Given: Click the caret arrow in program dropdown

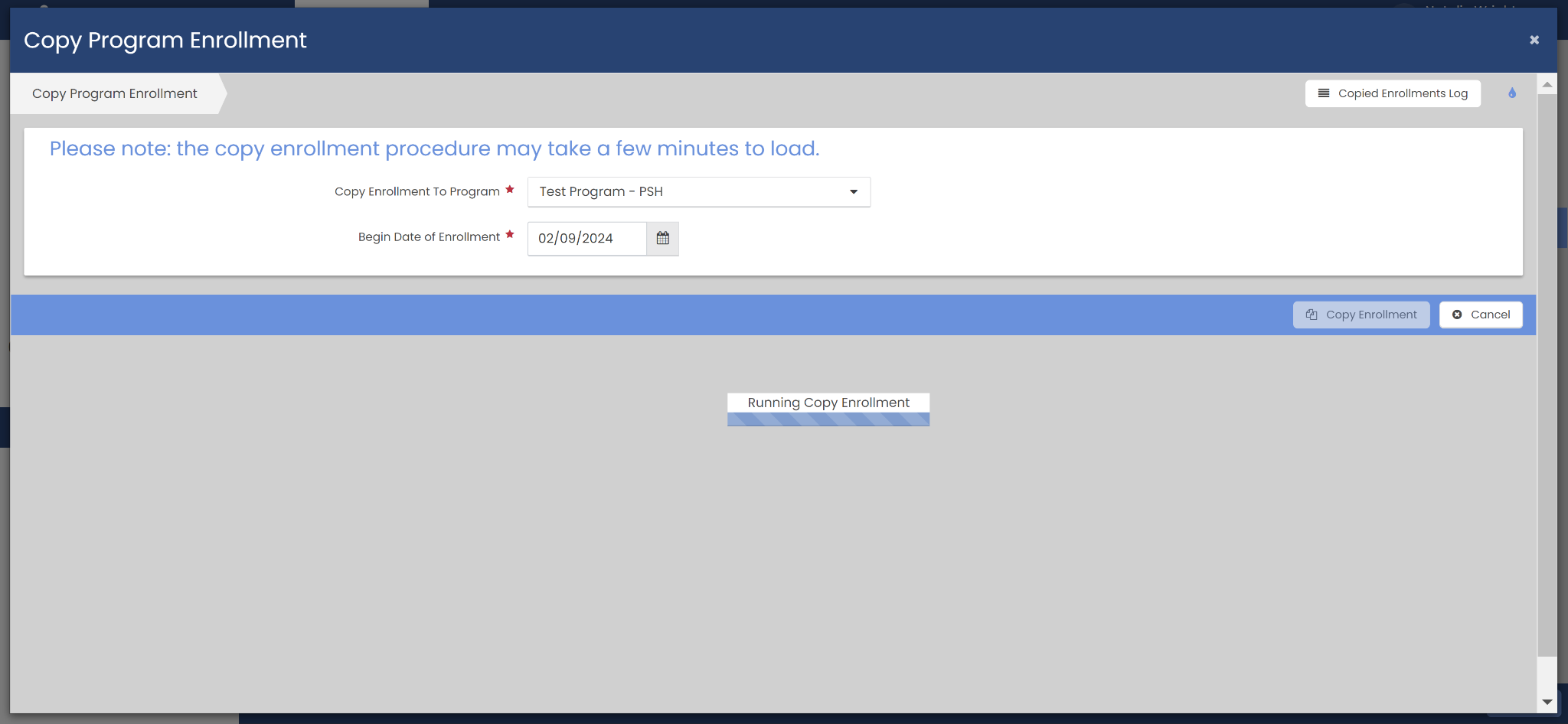Looking at the screenshot, I should pos(854,192).
